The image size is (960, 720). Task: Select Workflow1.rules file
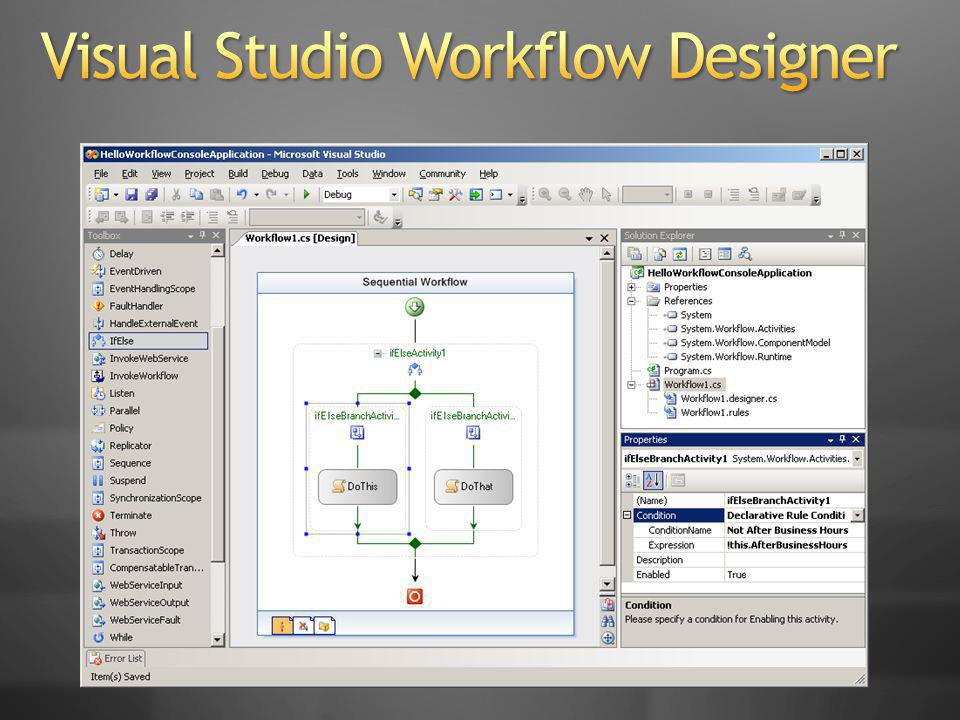714,413
